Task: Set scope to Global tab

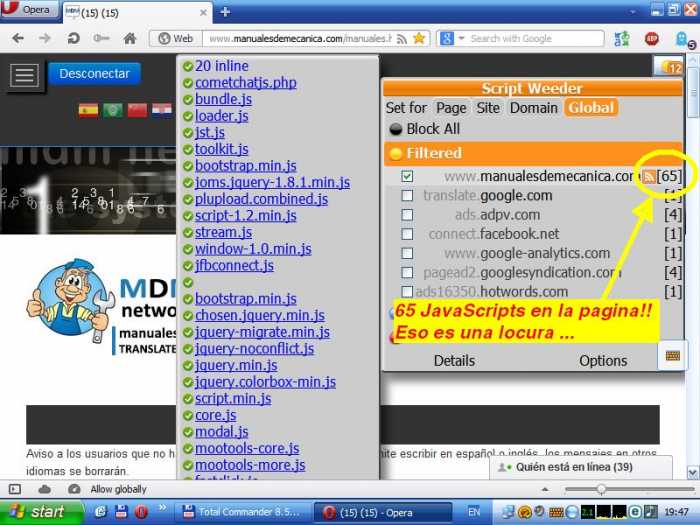Action: point(591,108)
